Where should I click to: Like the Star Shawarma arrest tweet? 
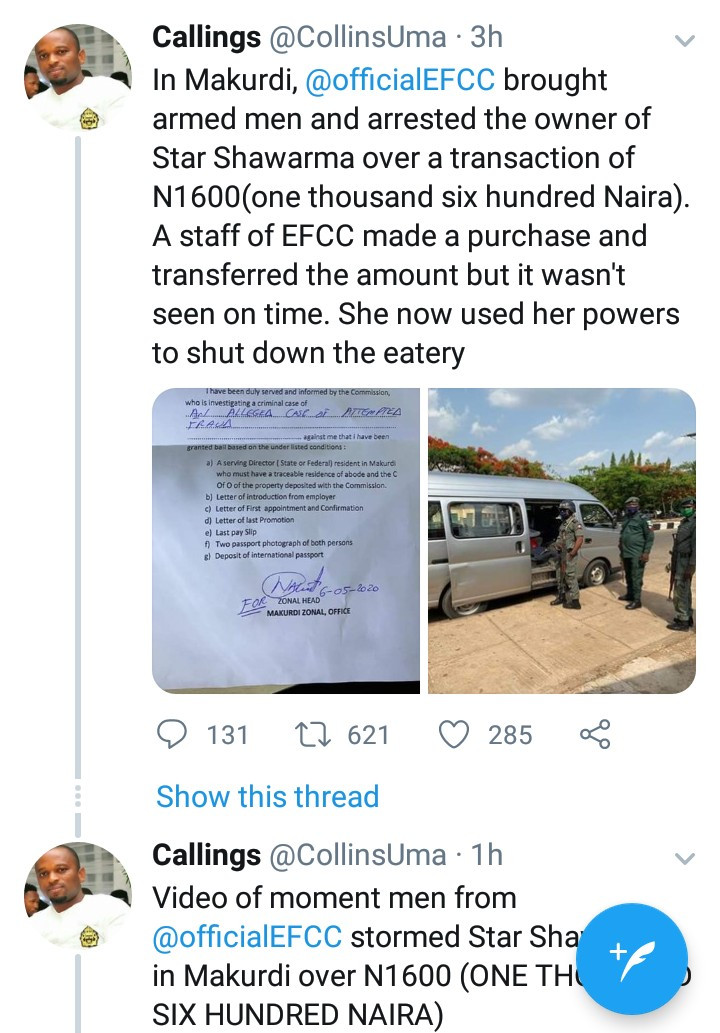pyautogui.click(x=455, y=735)
